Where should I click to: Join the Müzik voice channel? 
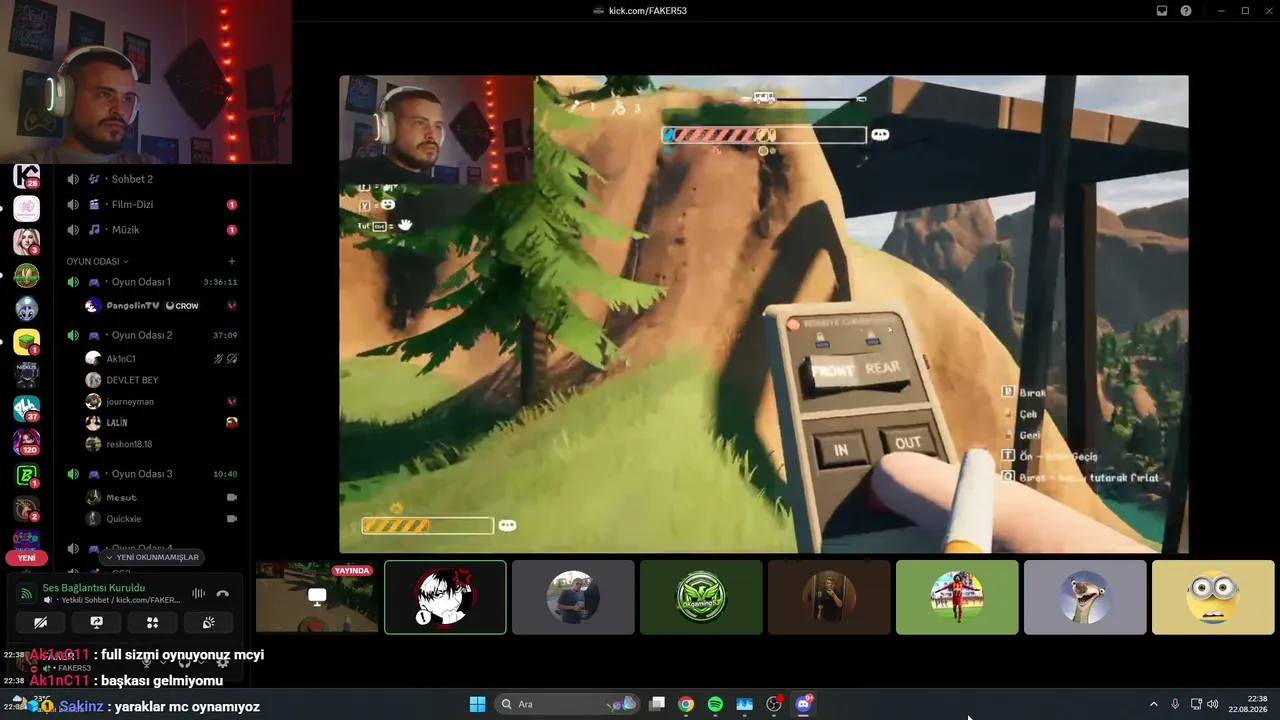pos(152,229)
